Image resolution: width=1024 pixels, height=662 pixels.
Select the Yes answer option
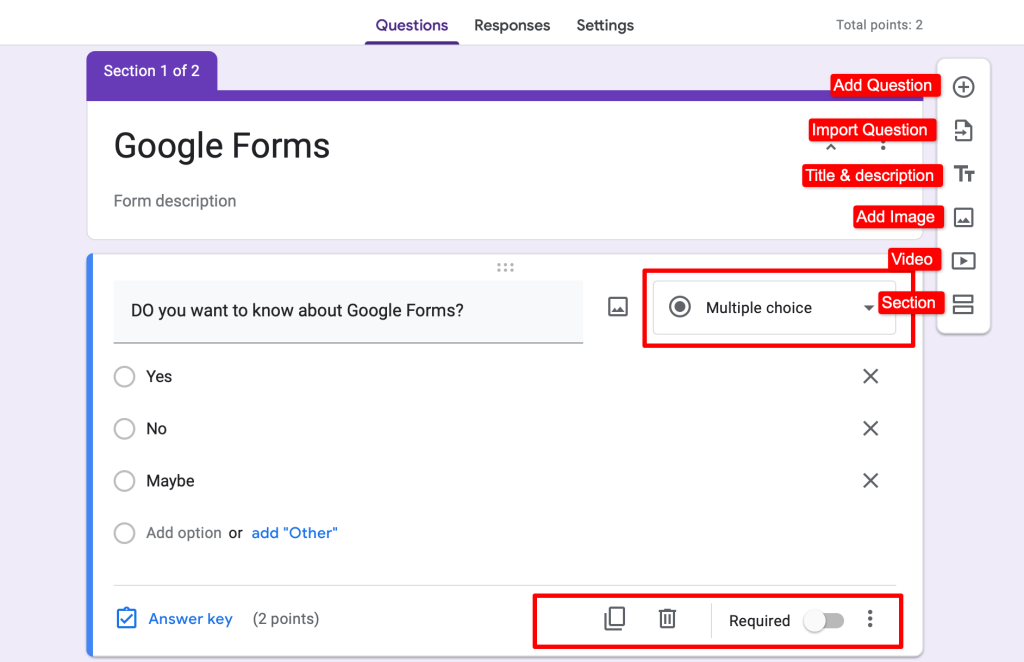[124, 376]
